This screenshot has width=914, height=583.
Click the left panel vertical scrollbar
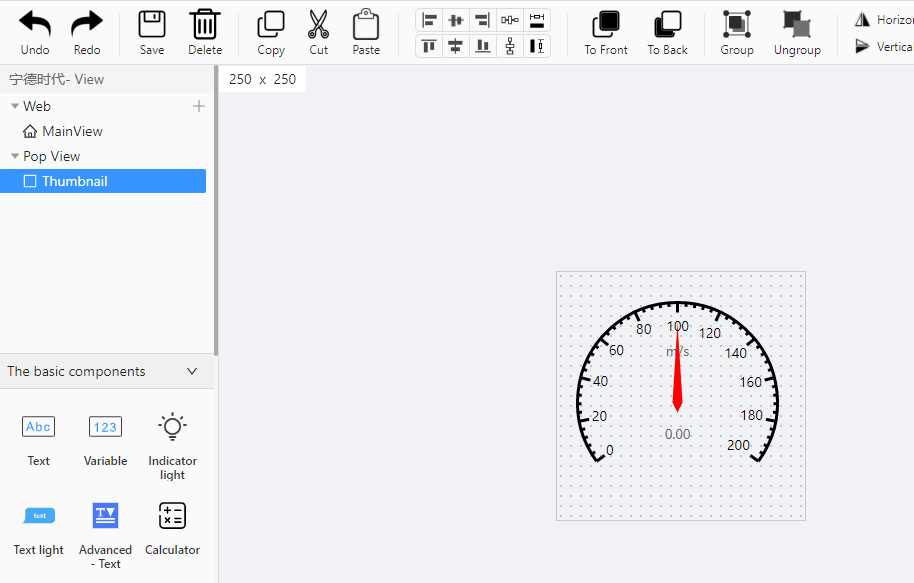[x=216, y=210]
